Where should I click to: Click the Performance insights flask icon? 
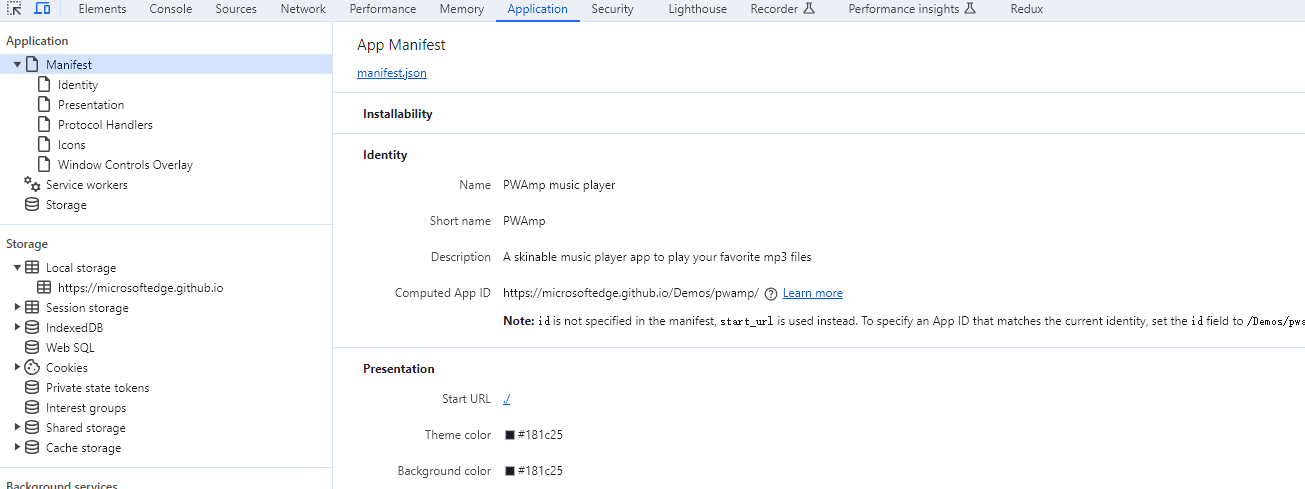click(x=970, y=8)
